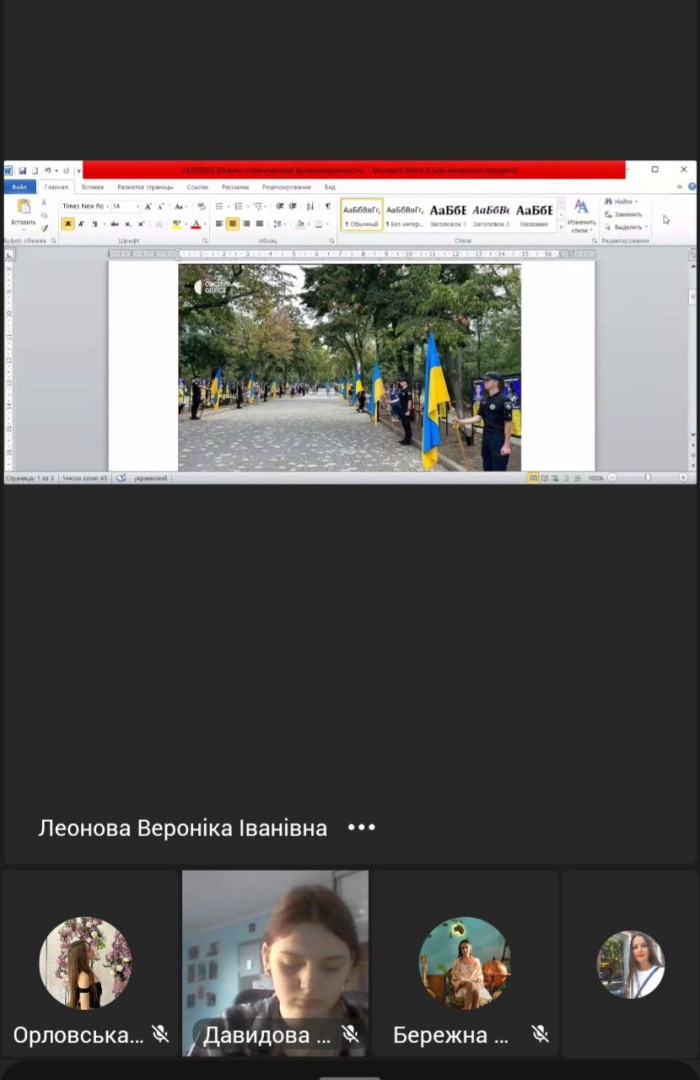Apply the Заголовок 1 heading style
Viewport: 700px width, 1080px height.
point(448,214)
